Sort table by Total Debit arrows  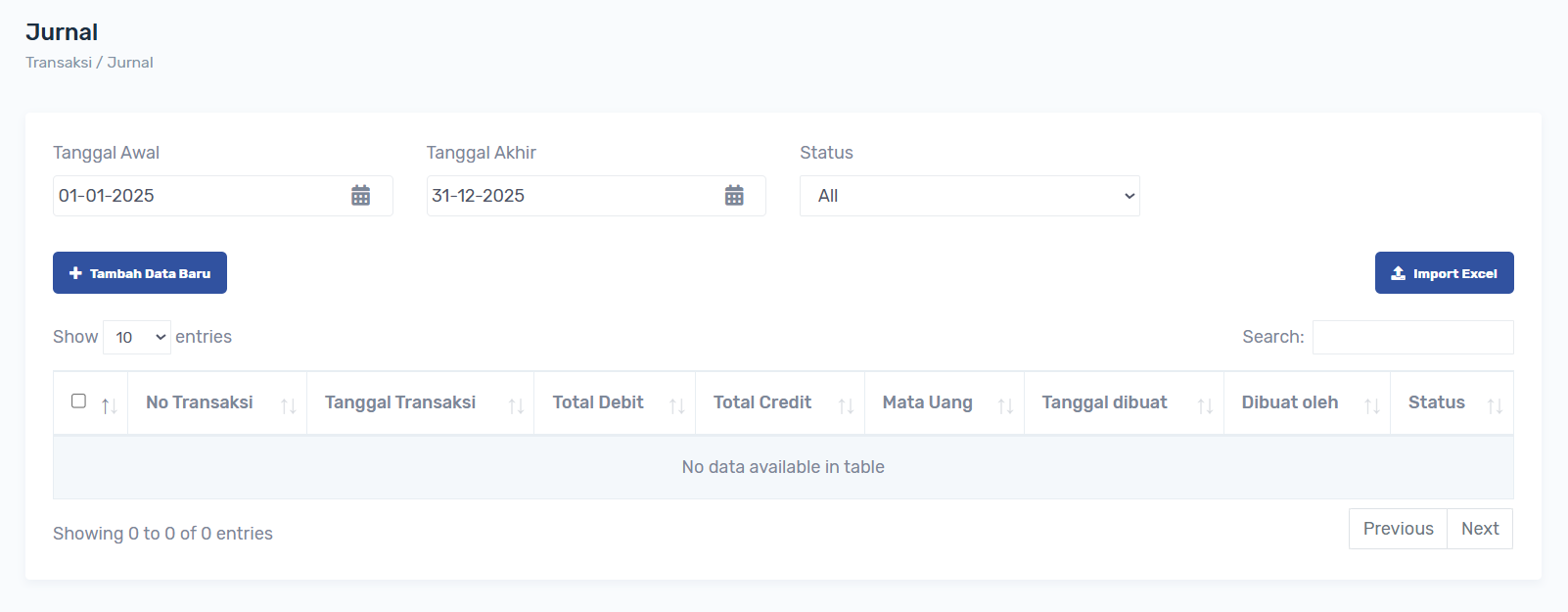pos(676,405)
